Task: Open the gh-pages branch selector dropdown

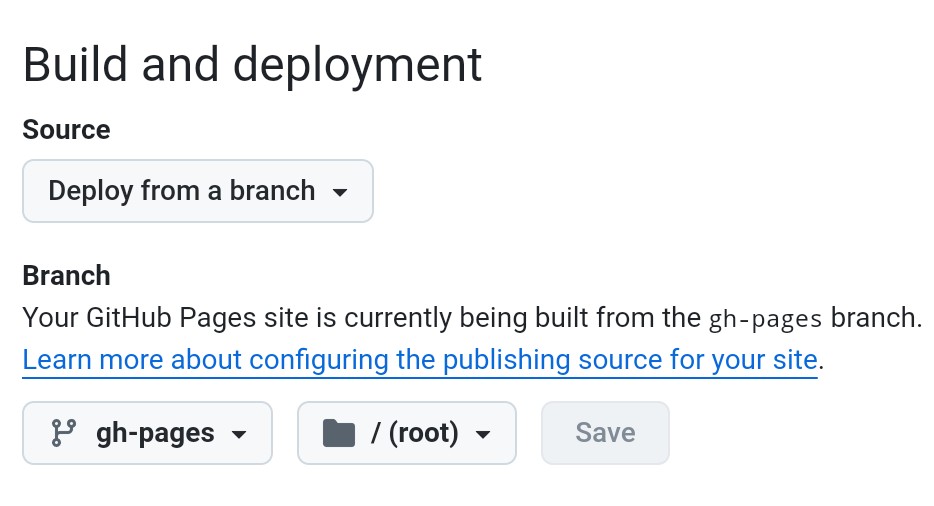Action: (x=147, y=433)
